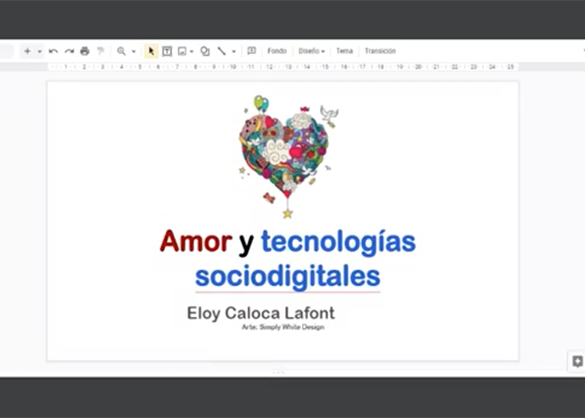This screenshot has height=418, width=585.
Task: Open the Transición panel
Action: coord(380,51)
